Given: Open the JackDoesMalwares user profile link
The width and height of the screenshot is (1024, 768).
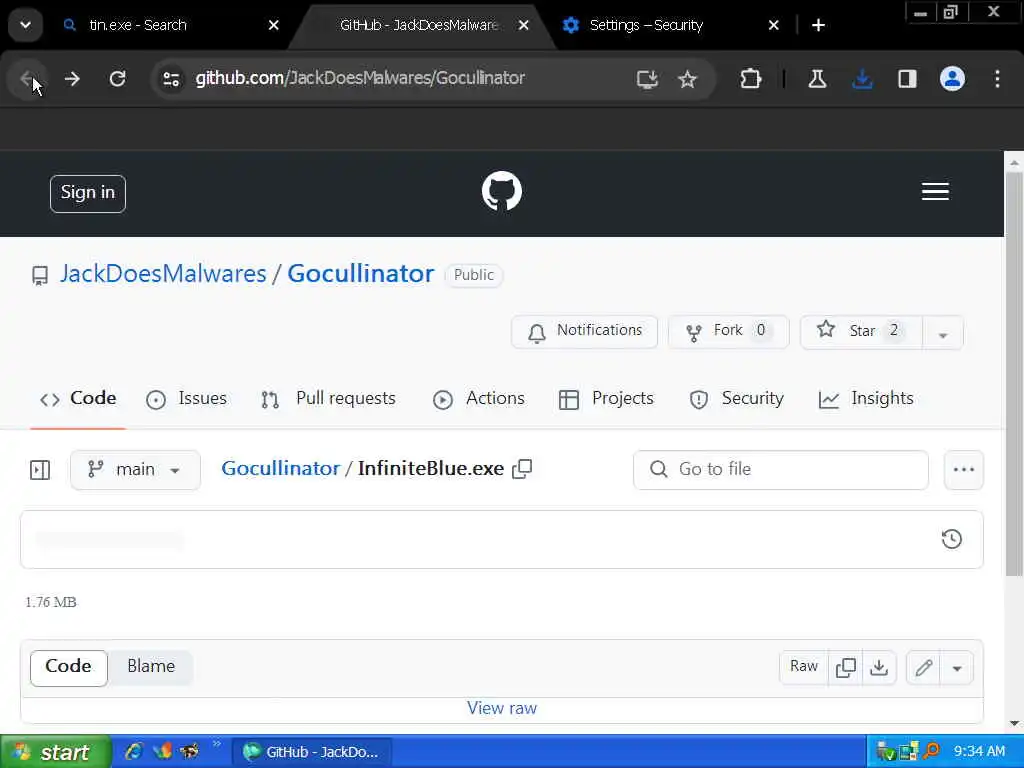Looking at the screenshot, I should coord(163,274).
